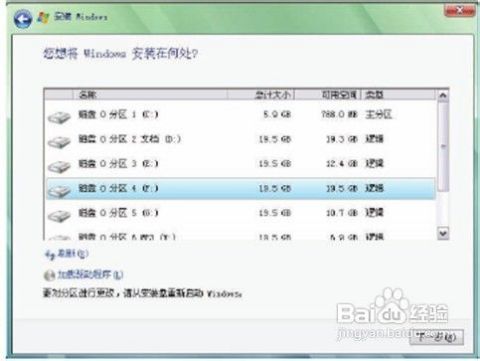Open the Load Driver link
Screen dimensions: 480x361
(90, 275)
